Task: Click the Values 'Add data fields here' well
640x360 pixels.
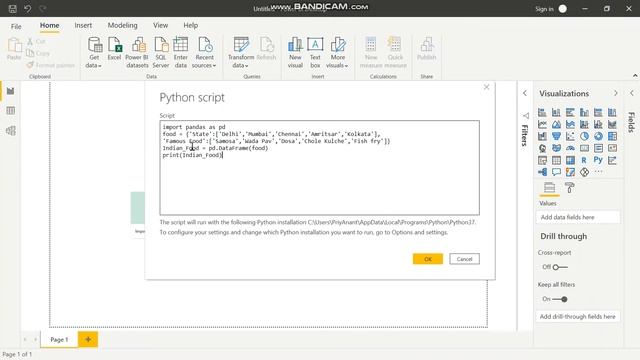Action: point(578,217)
